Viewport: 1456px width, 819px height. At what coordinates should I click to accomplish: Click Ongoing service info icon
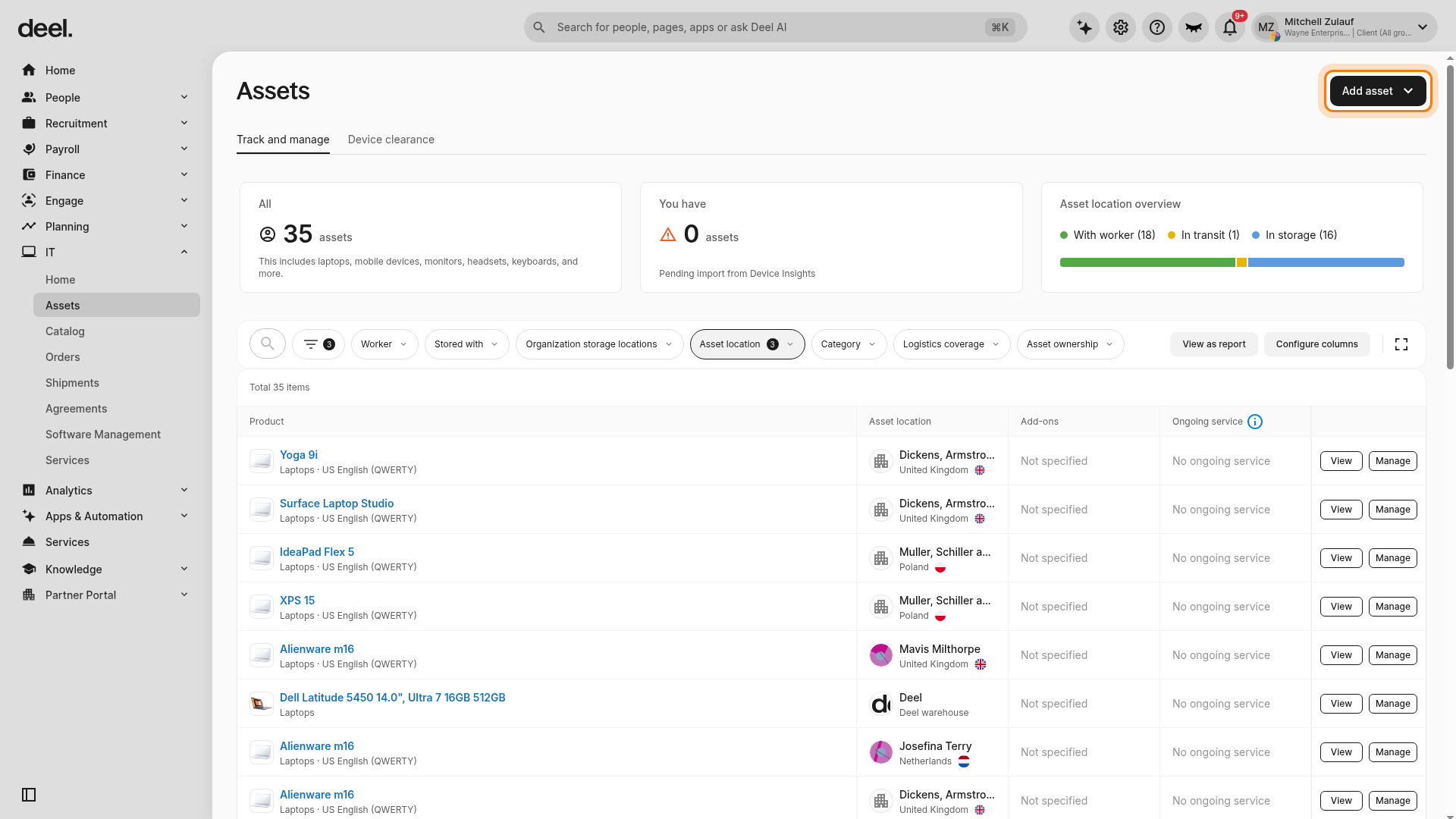[1255, 422]
